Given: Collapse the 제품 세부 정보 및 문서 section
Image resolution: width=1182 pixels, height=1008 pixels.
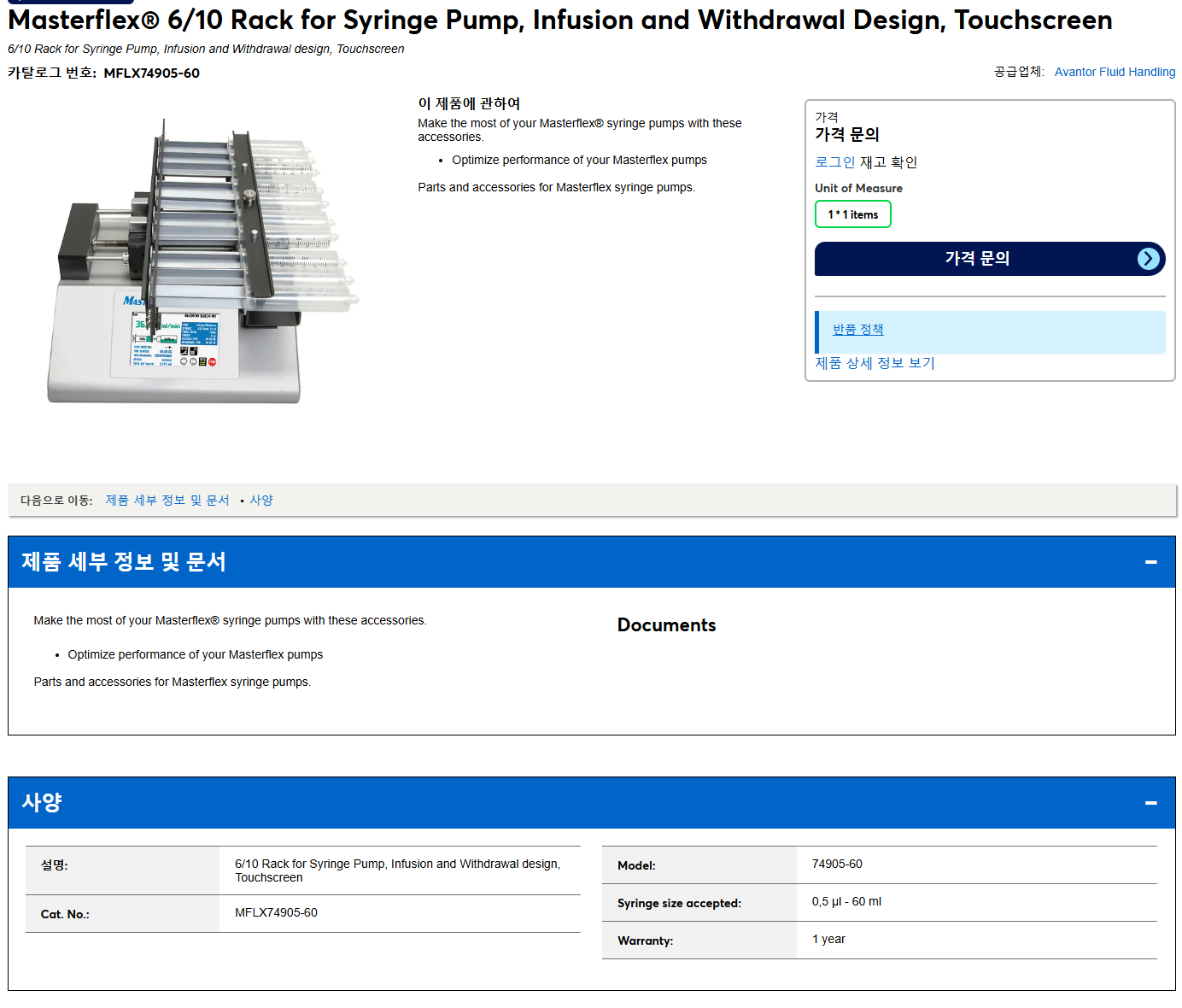Looking at the screenshot, I should coord(1150,562).
